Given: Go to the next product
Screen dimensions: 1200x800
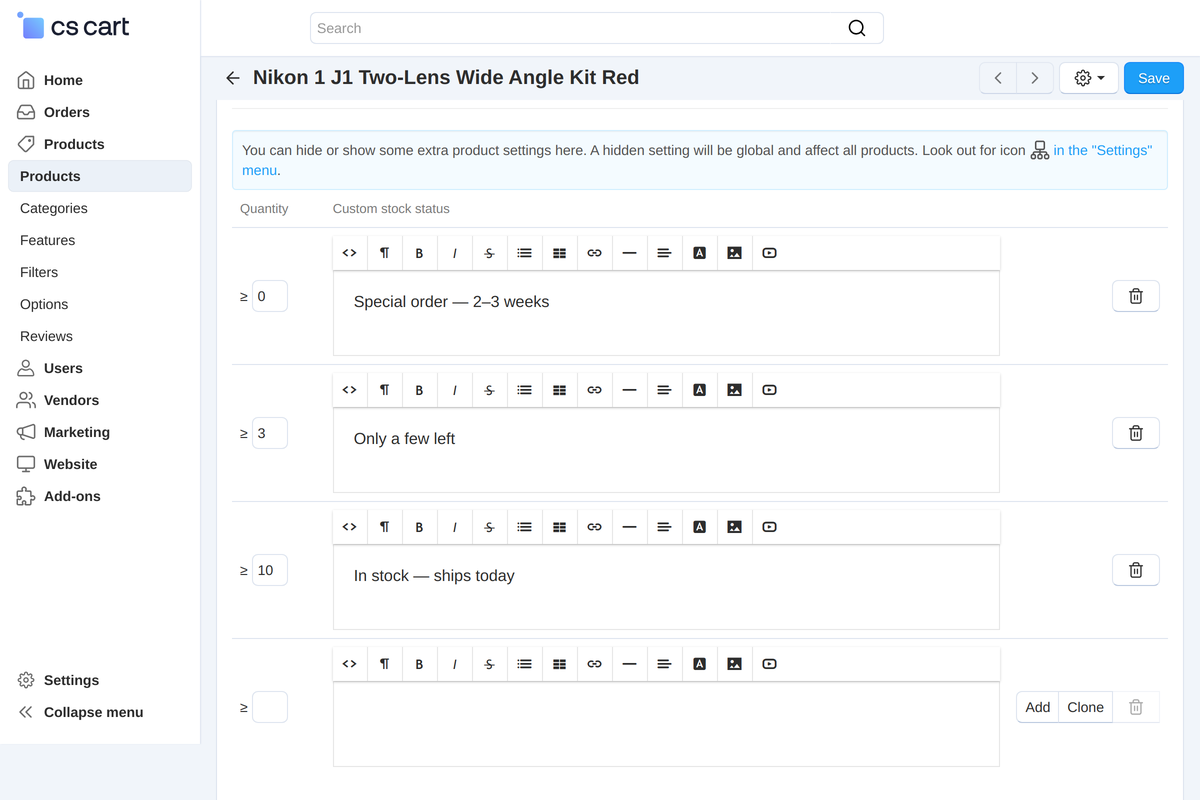Looking at the screenshot, I should (x=1035, y=78).
